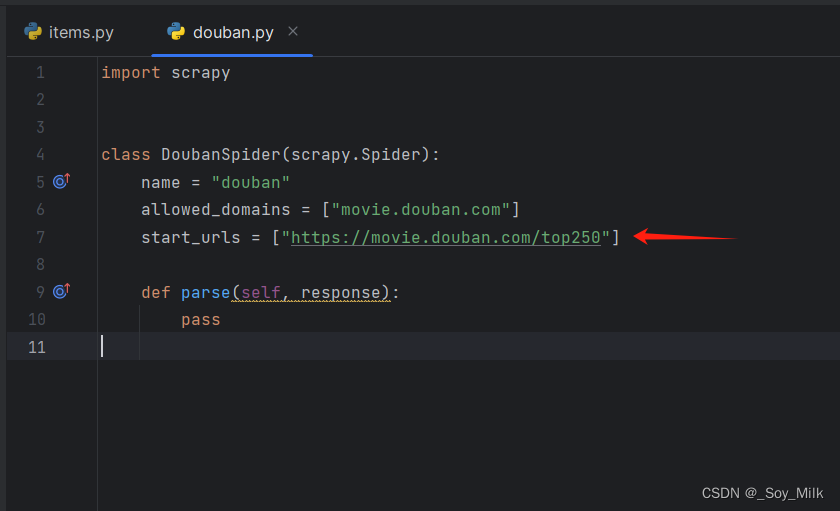840x511 pixels.
Task: Click the DoubanSpider class name
Action: coord(221,155)
